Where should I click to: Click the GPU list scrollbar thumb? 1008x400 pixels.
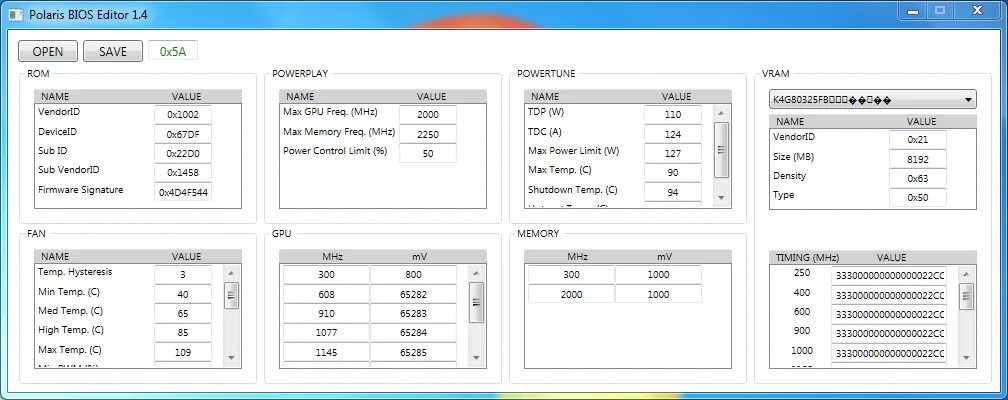(x=476, y=302)
